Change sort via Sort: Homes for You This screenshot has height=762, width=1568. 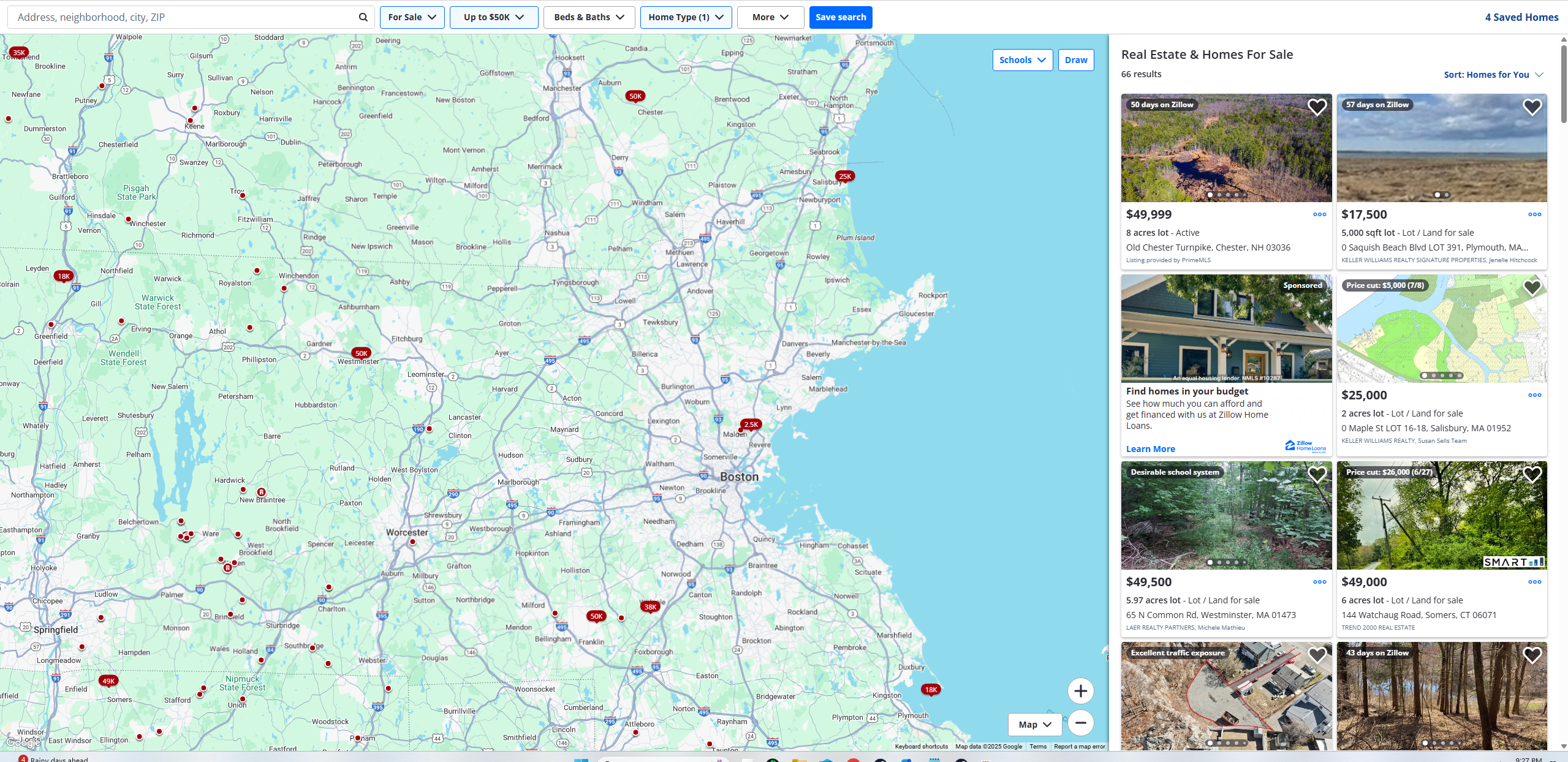1493,75
